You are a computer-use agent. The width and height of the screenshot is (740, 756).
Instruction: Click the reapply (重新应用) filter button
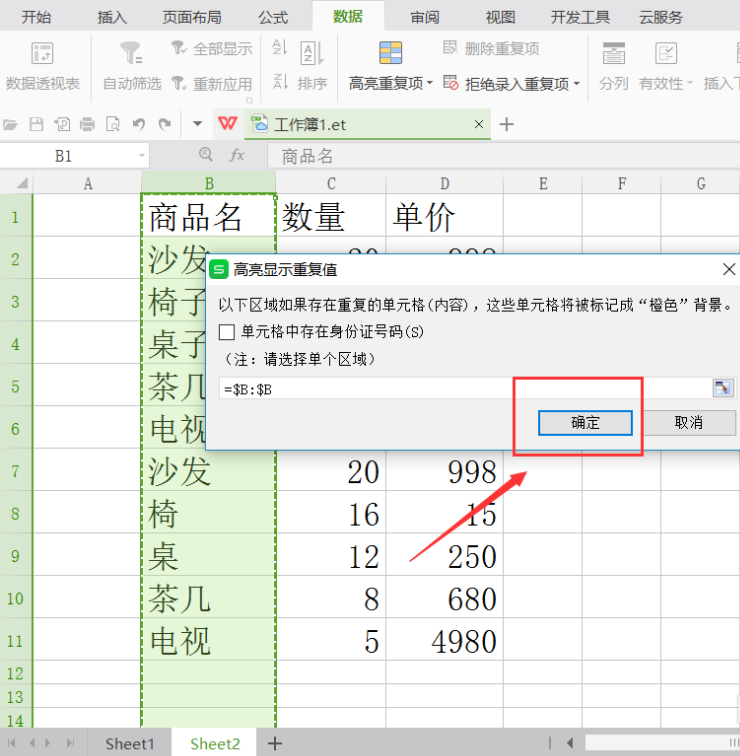212,84
